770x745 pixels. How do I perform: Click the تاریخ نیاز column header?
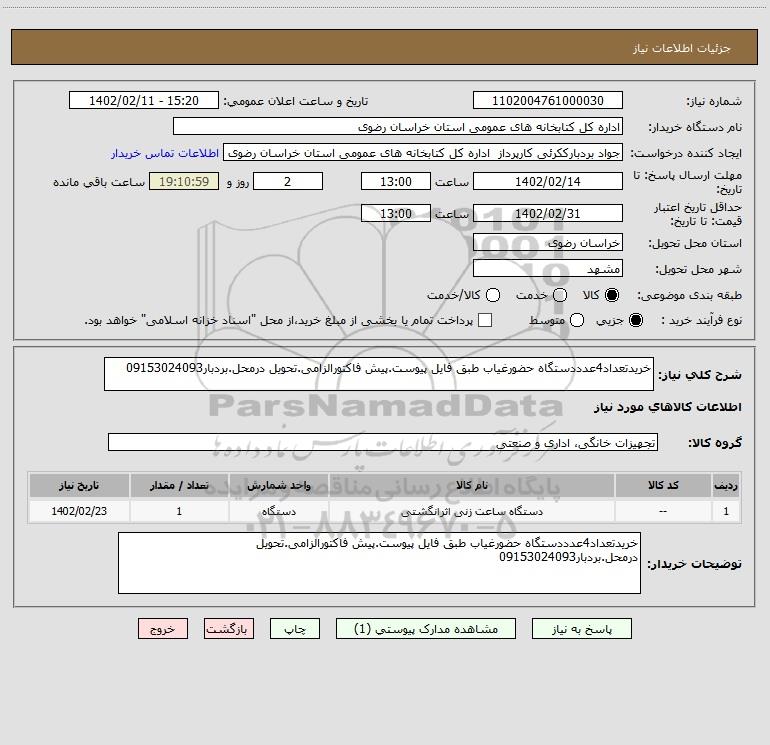(79, 485)
